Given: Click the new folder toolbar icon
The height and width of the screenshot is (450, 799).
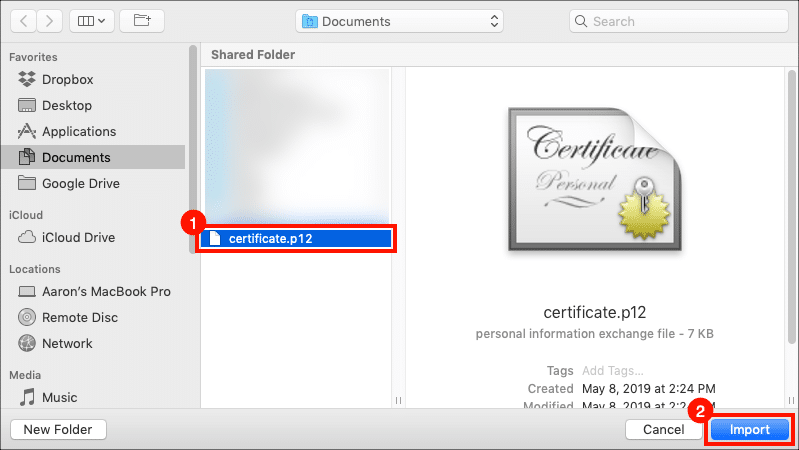Looking at the screenshot, I should pos(142,20).
